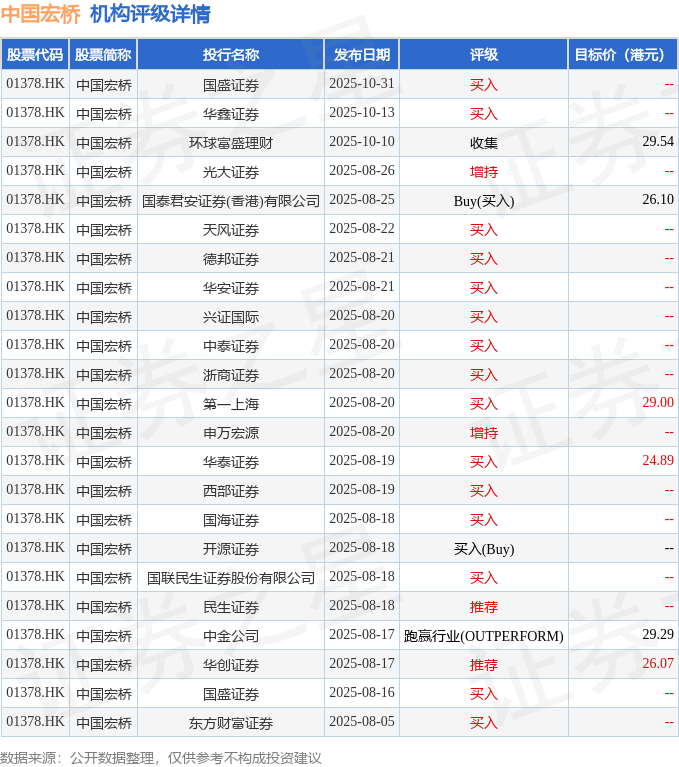Viewport: 679px width, 767px height.
Task: Click the 国海证券 cell
Action: click(231, 519)
